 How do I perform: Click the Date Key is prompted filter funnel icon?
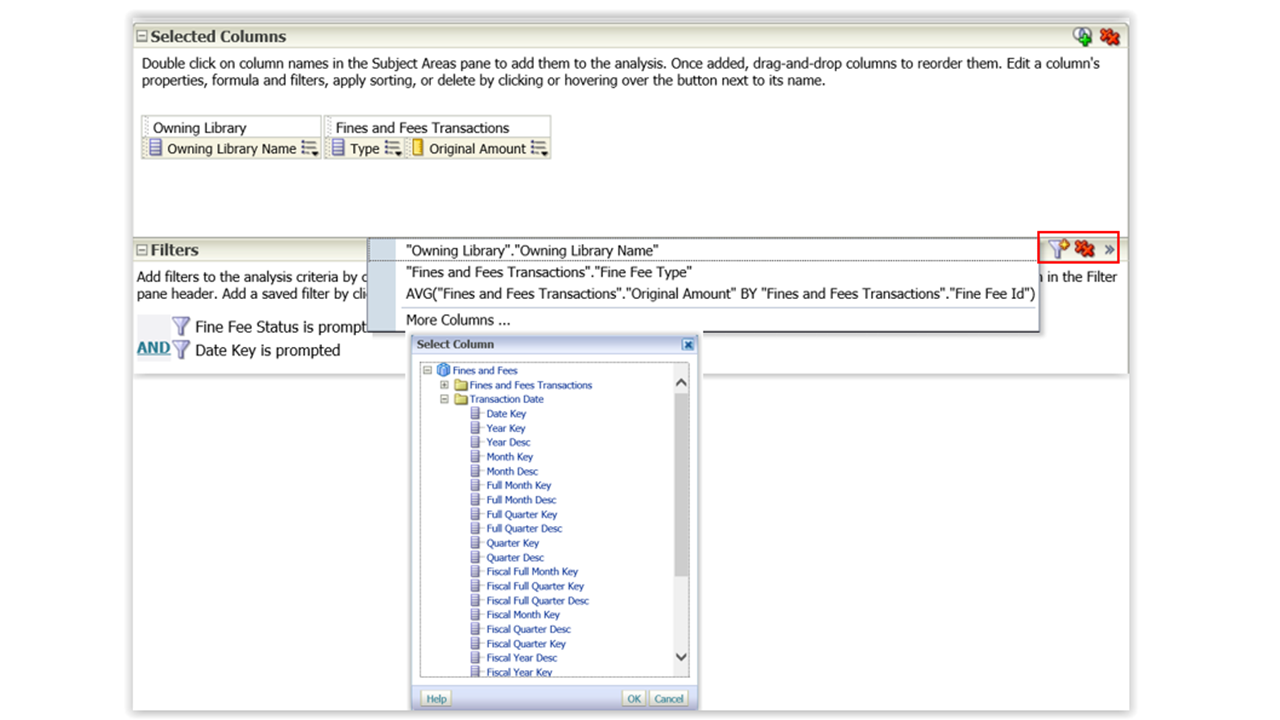coord(181,350)
